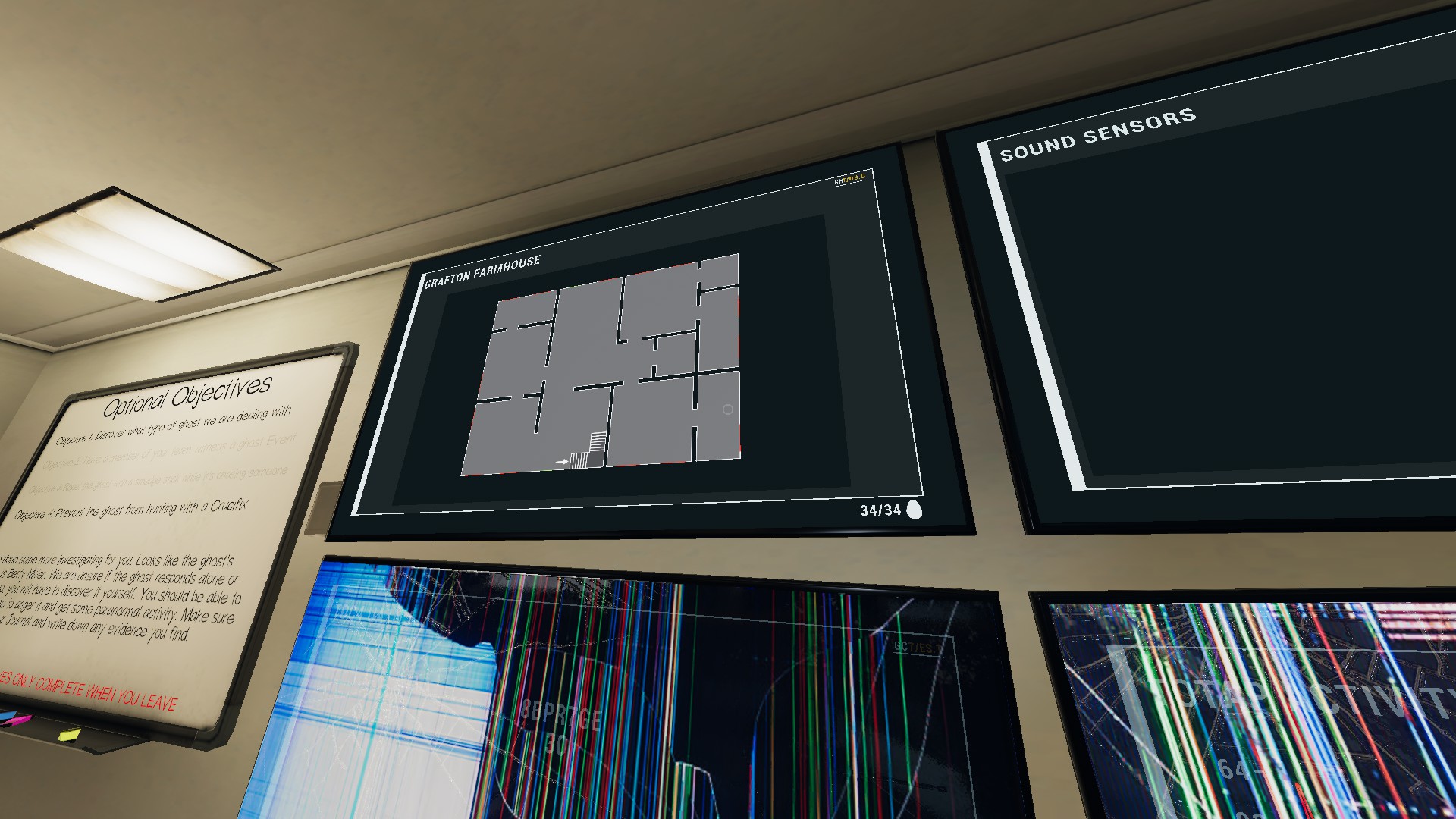1456x819 pixels.
Task: Click the white egg icon beside 34/34
Action: 915,510
